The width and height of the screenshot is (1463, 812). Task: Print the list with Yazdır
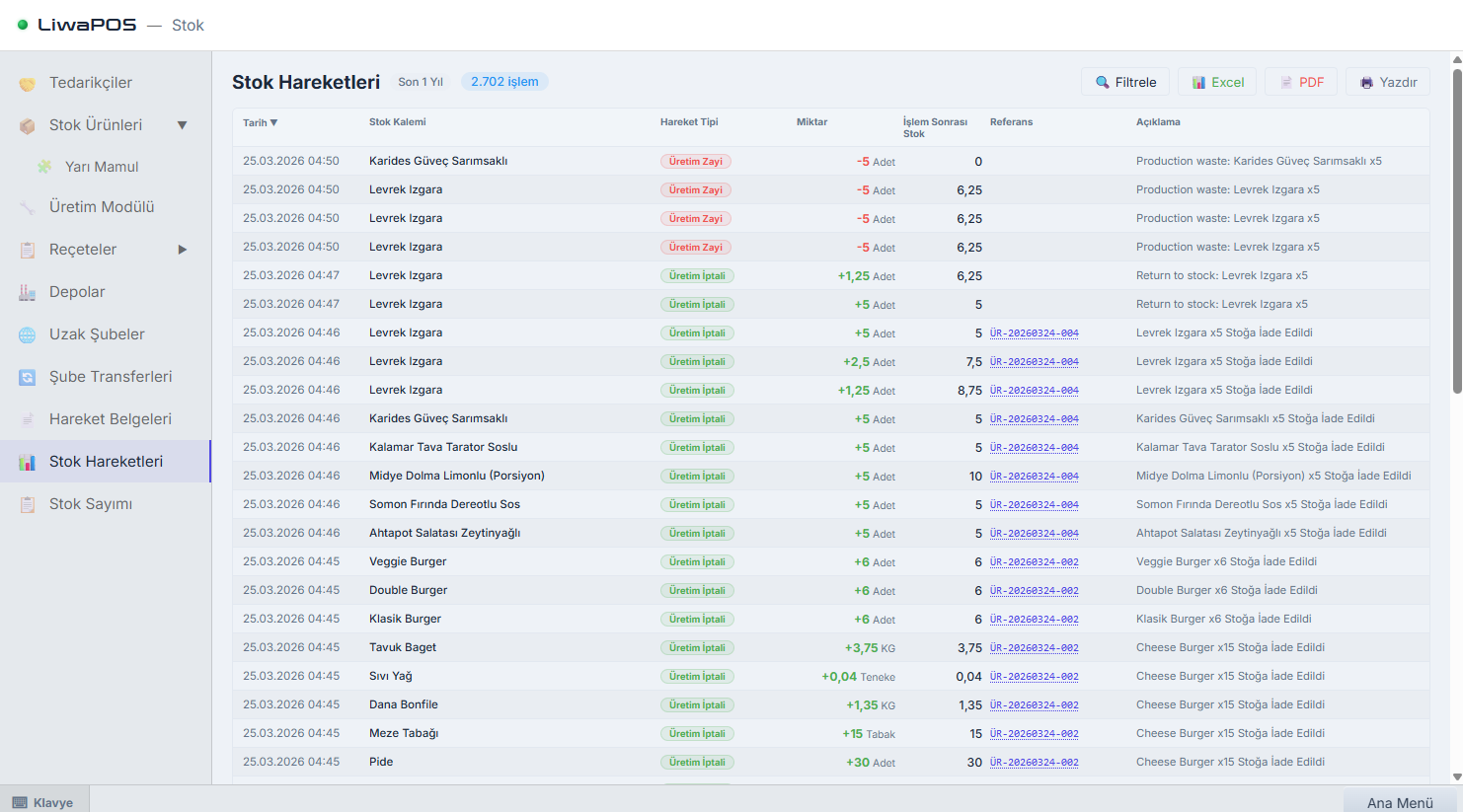1387,82
